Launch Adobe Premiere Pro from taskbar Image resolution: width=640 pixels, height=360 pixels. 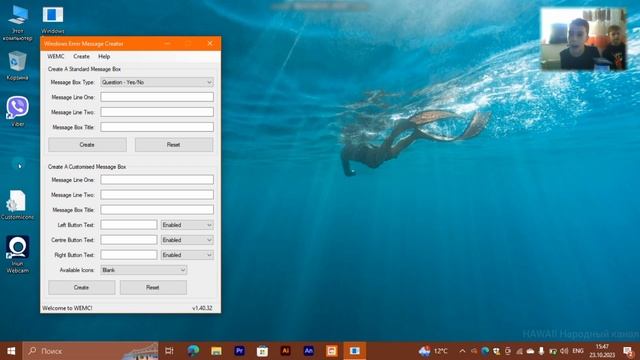point(240,351)
